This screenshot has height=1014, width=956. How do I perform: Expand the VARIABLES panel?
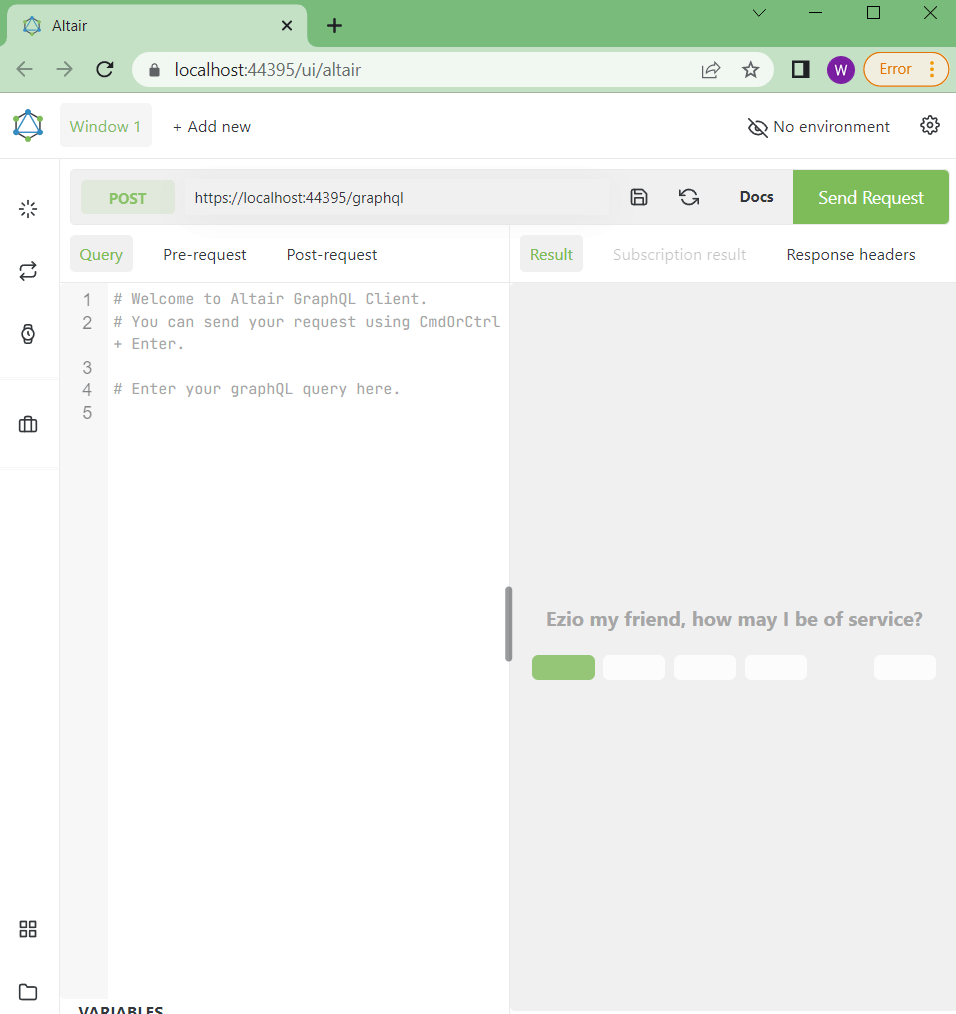[x=120, y=1008]
